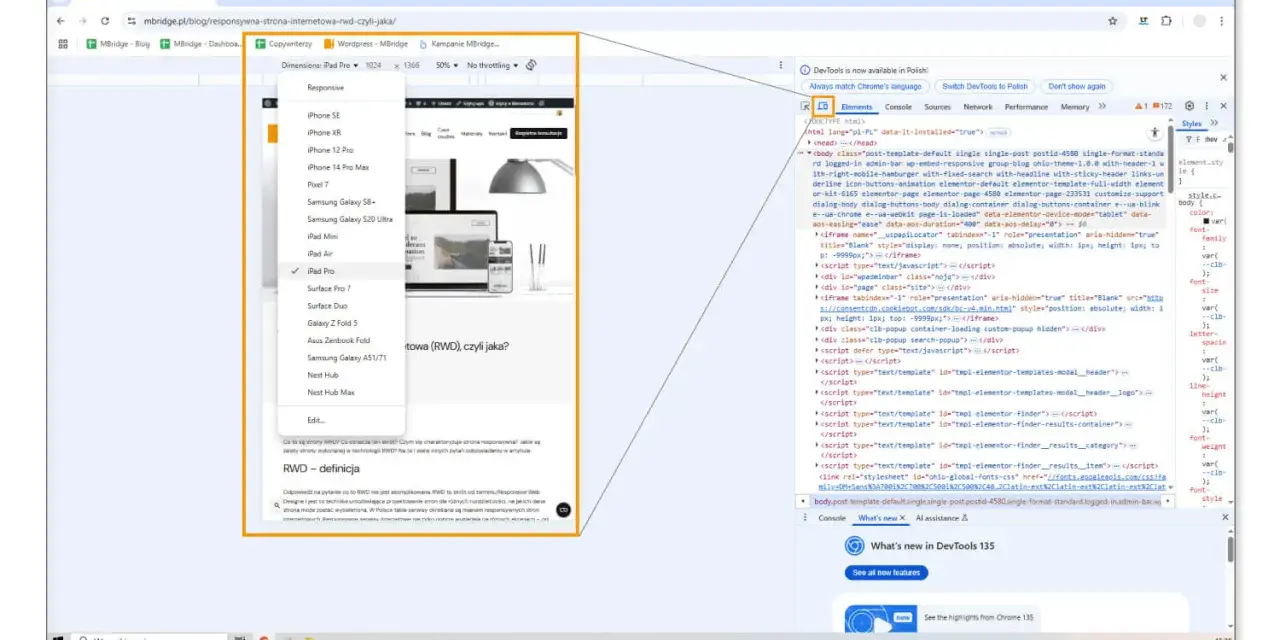1280x640 pixels.
Task: Open the DevTools three-dot customize menu
Action: [x=1206, y=106]
